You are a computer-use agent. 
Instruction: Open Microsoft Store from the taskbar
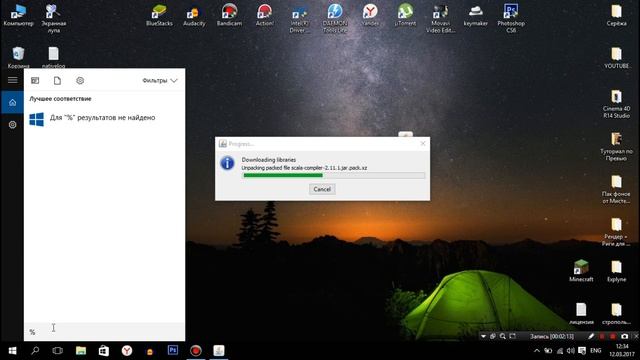pos(104,351)
